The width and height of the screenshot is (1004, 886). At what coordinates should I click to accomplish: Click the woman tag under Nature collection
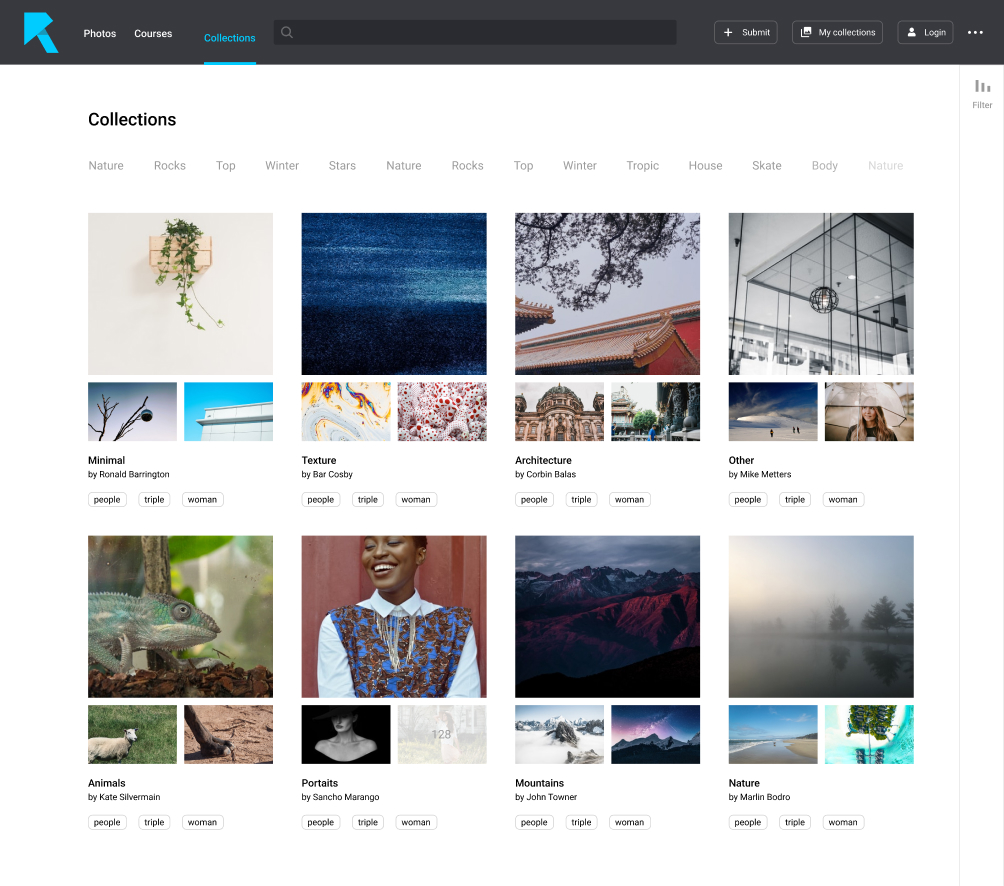(x=842, y=822)
